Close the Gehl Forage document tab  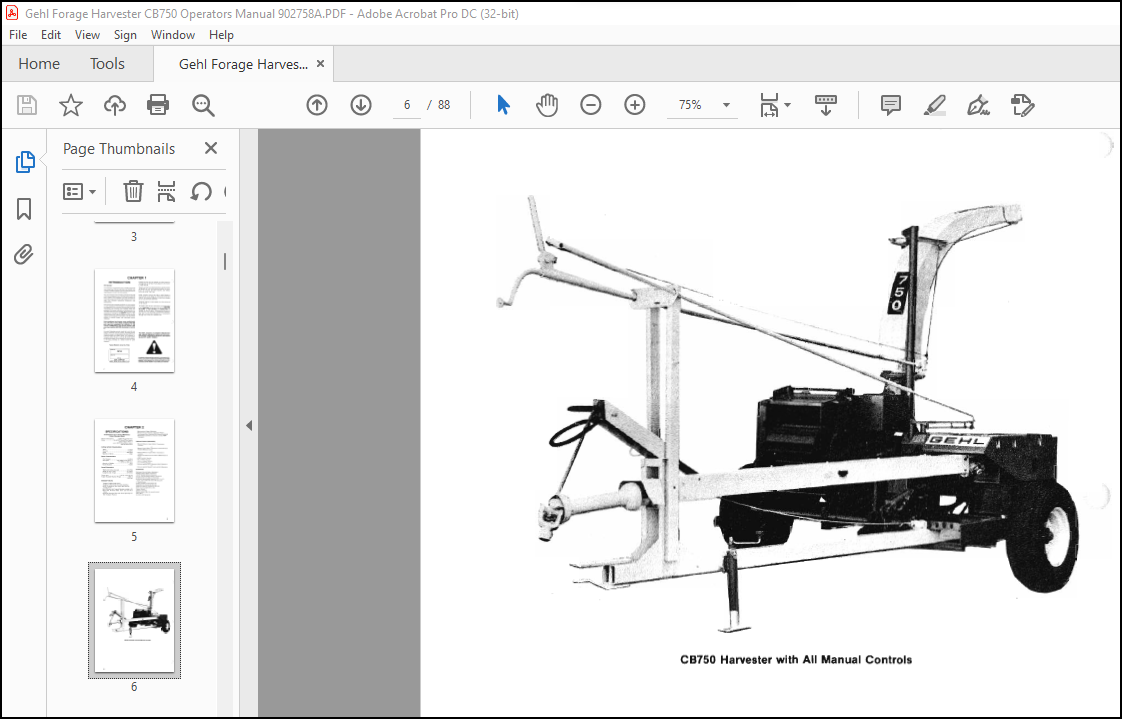tap(321, 64)
